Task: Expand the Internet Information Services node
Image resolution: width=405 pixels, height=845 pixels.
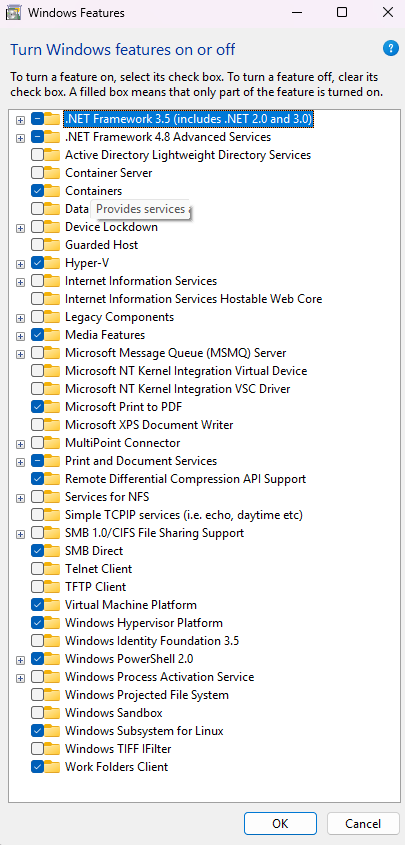Action: click(x=20, y=281)
